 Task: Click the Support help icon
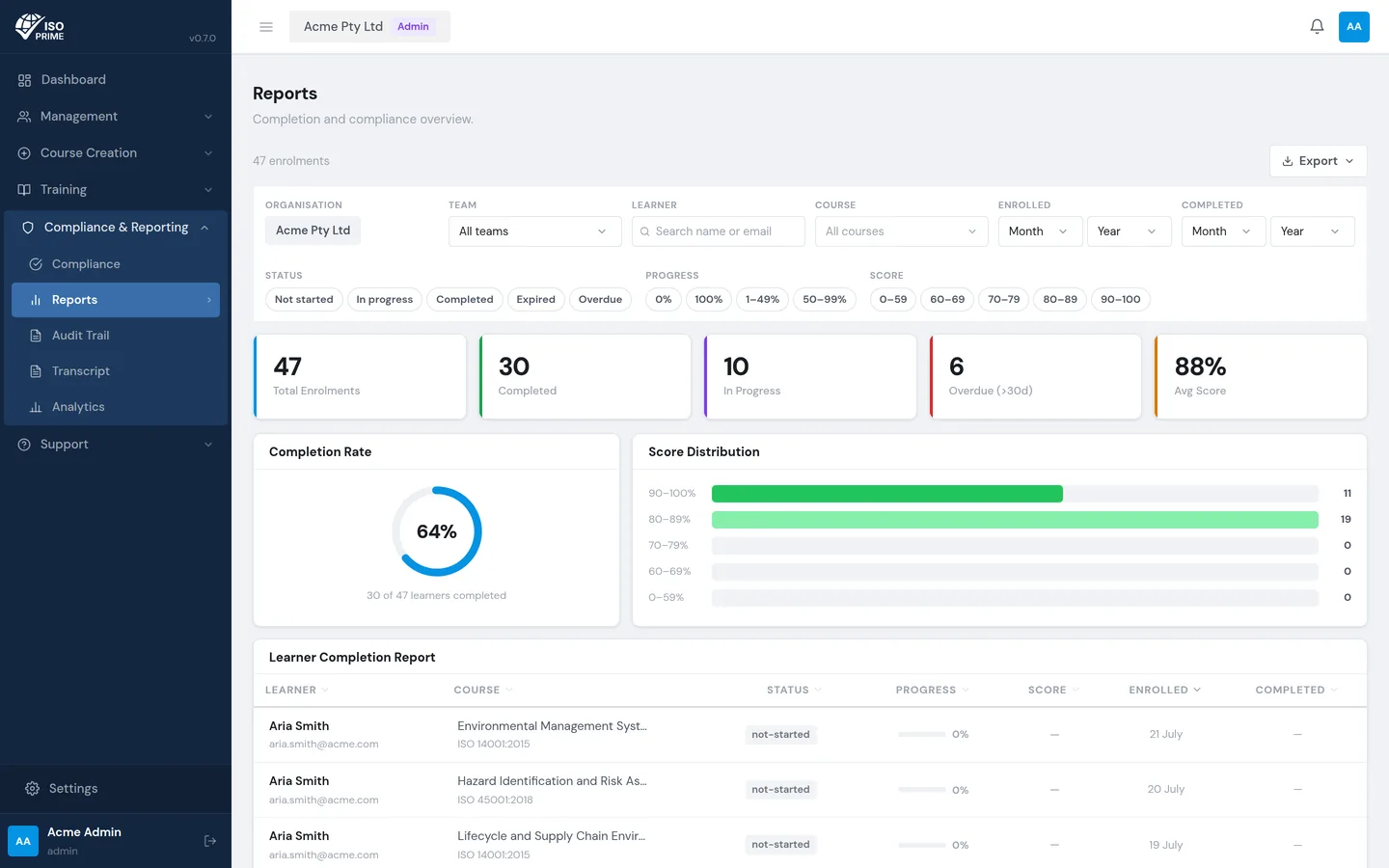coord(25,445)
